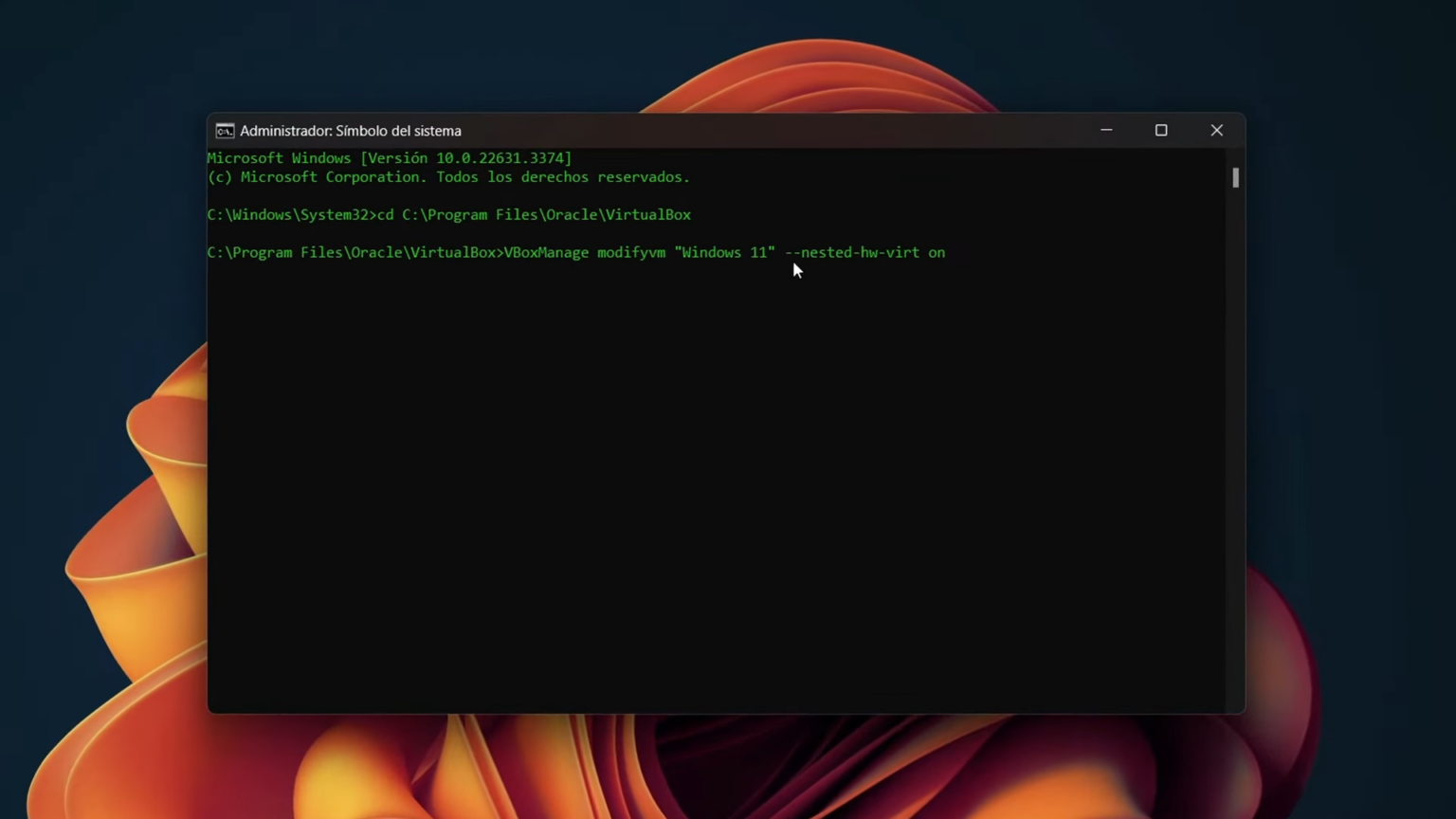Click the Command Prompt icon in the title bar
Image resolution: width=1456 pixels, height=819 pixels.
pyautogui.click(x=225, y=131)
